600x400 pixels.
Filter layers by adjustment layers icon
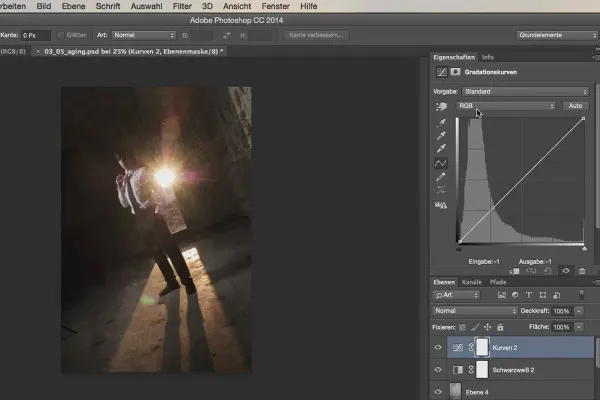pyautogui.click(x=515, y=295)
